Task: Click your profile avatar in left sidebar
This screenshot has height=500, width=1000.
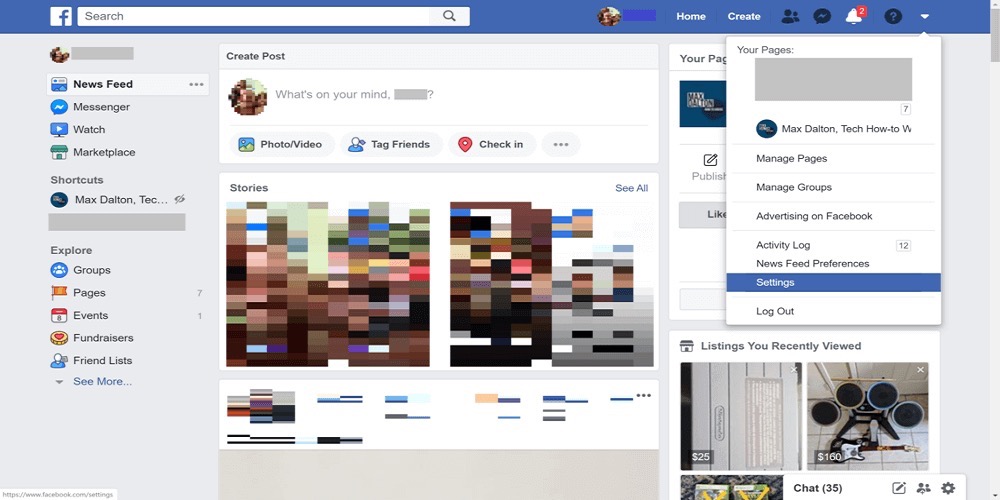Action: (x=60, y=54)
